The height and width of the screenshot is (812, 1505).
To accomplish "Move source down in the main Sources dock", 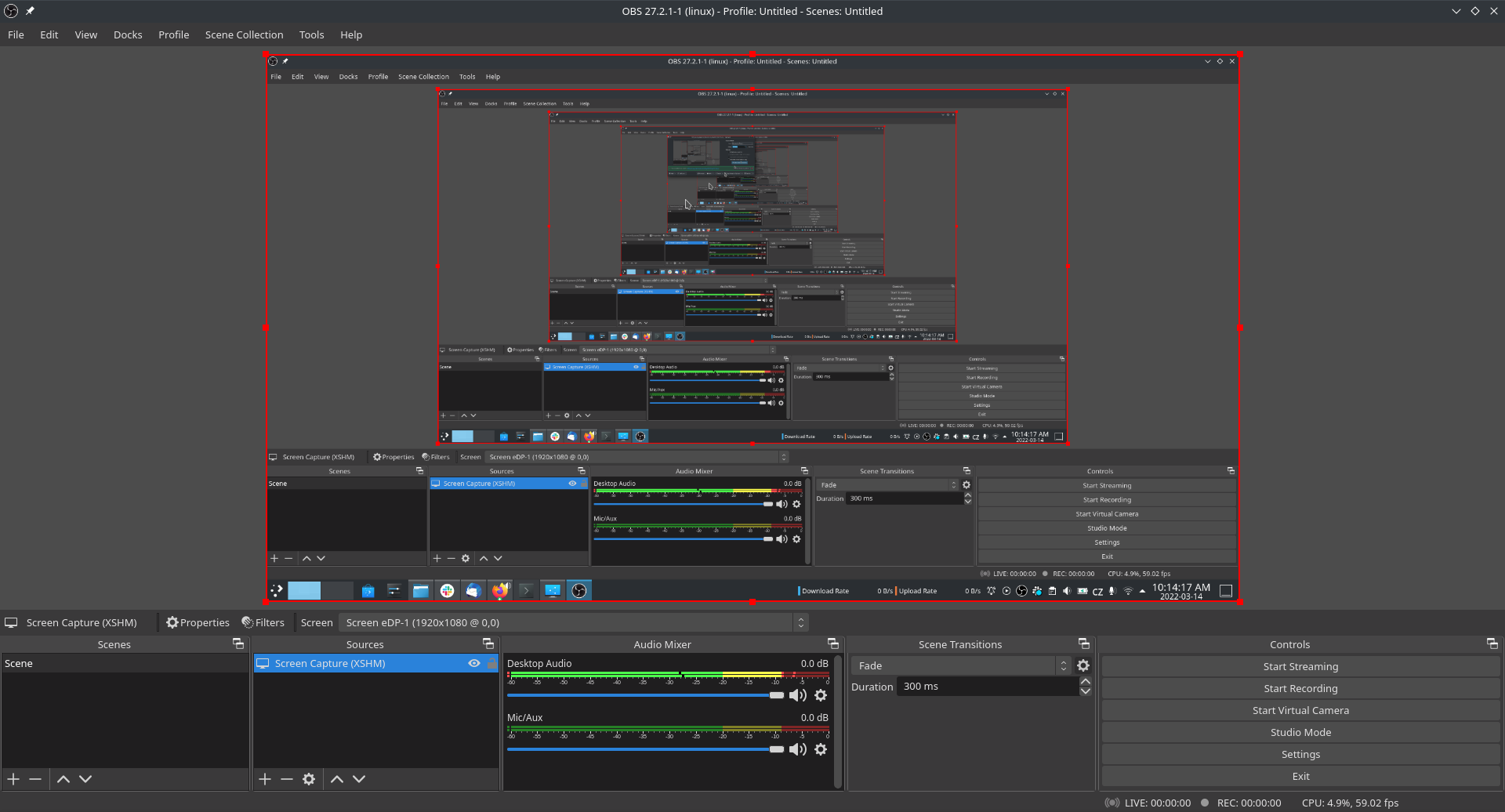I will point(359,779).
